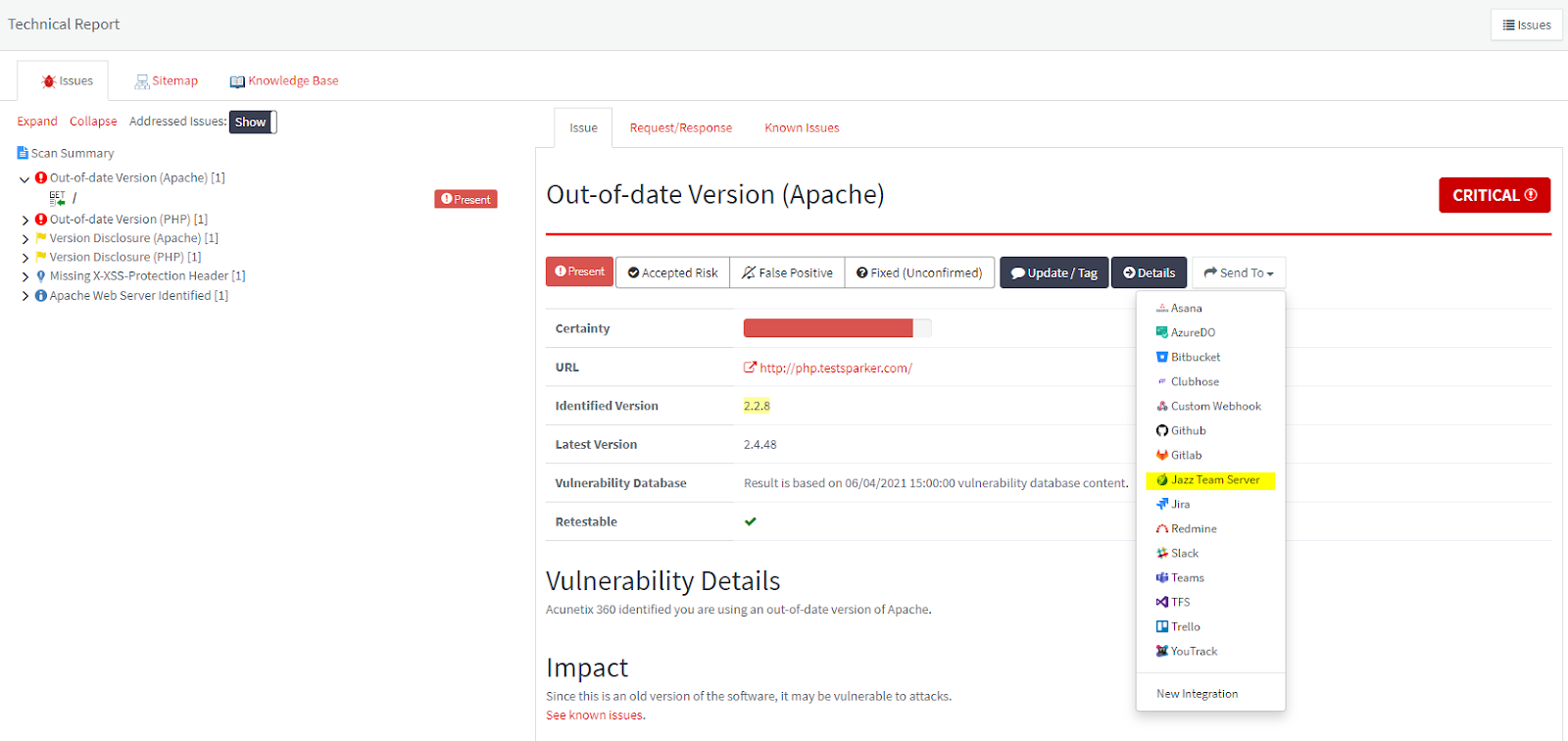The width and height of the screenshot is (1568, 741).
Task: Mark the issue as Fixed (Unconfirmed)
Action: [x=919, y=272]
